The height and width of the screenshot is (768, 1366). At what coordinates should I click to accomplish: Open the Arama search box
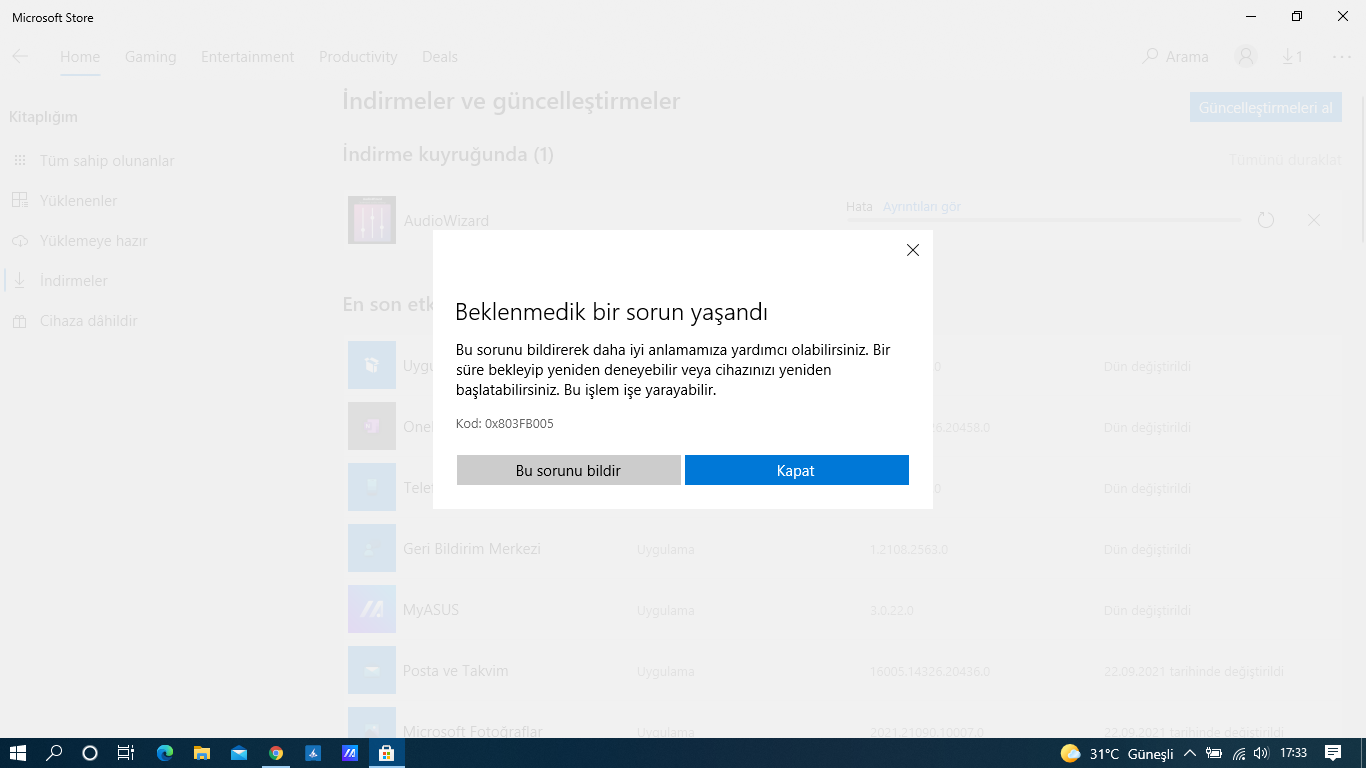[1176, 57]
